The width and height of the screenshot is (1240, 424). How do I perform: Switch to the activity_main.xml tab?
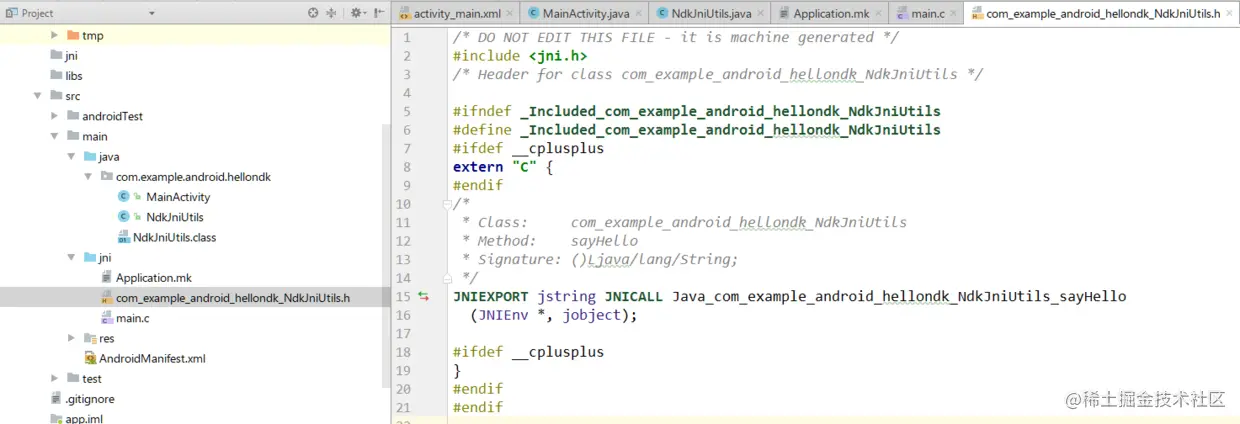[x=455, y=14]
